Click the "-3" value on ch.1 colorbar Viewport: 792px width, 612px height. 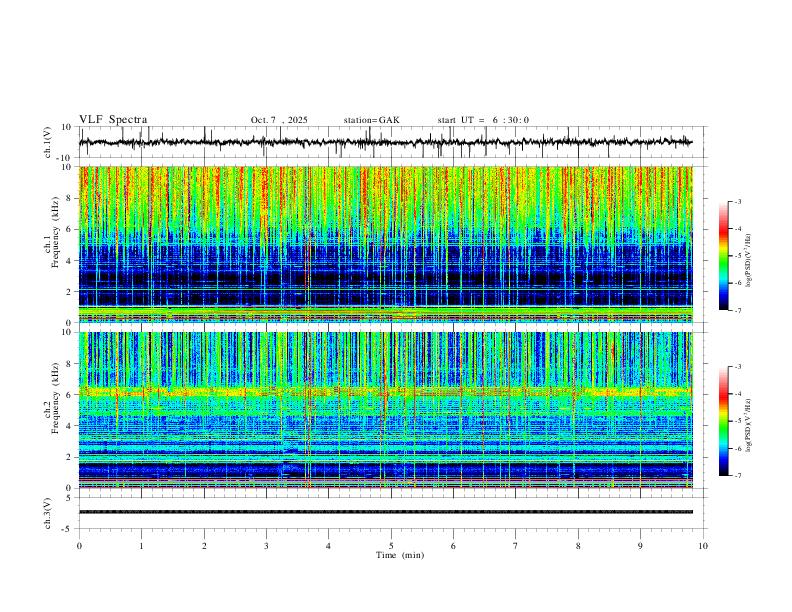click(x=737, y=201)
